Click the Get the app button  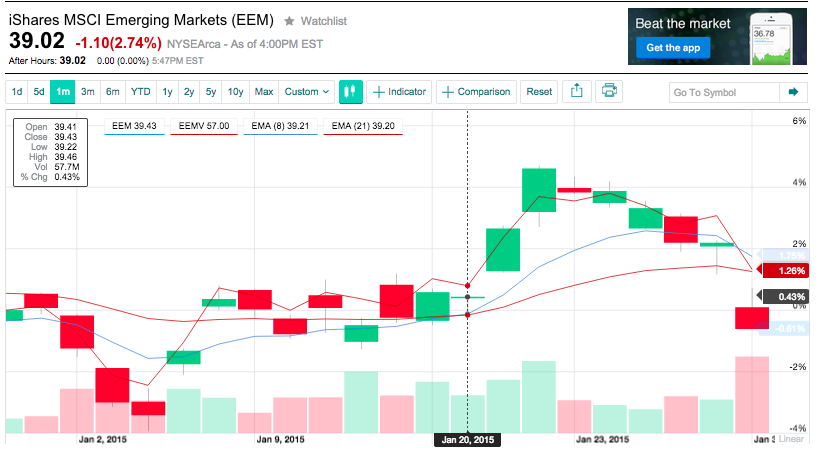(x=673, y=48)
